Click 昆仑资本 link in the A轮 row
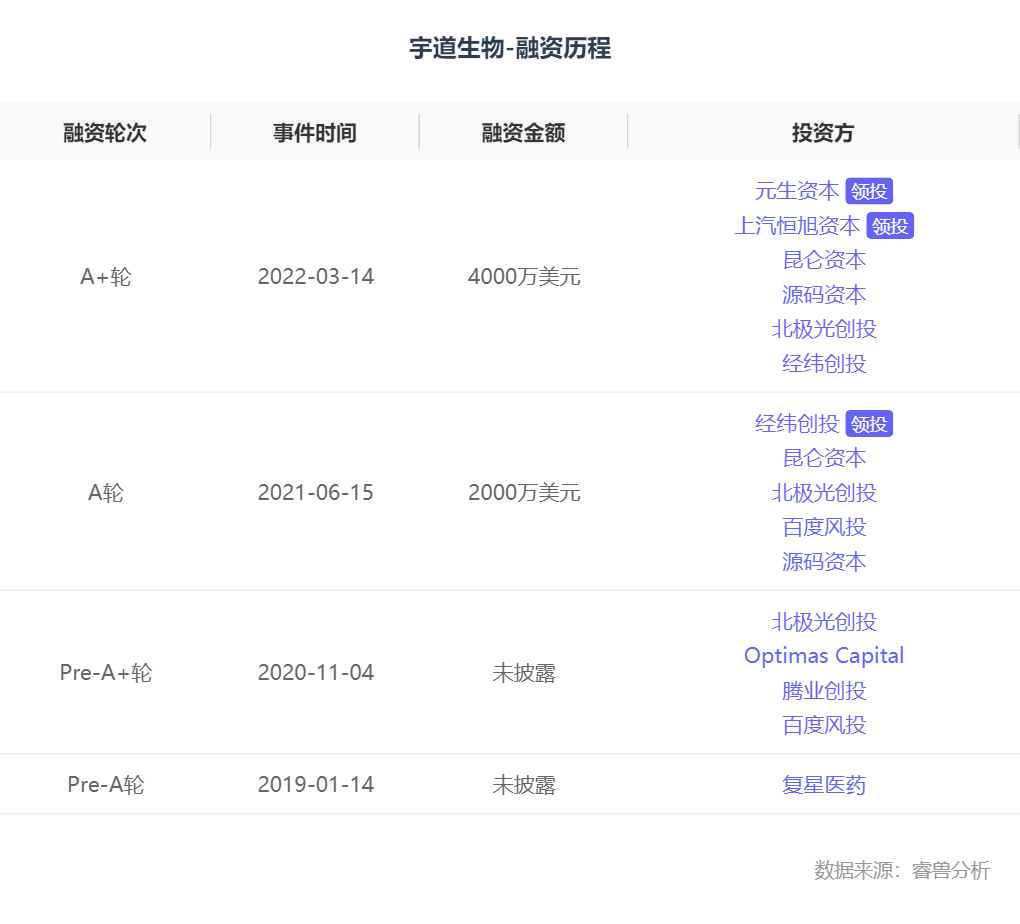 click(824, 458)
